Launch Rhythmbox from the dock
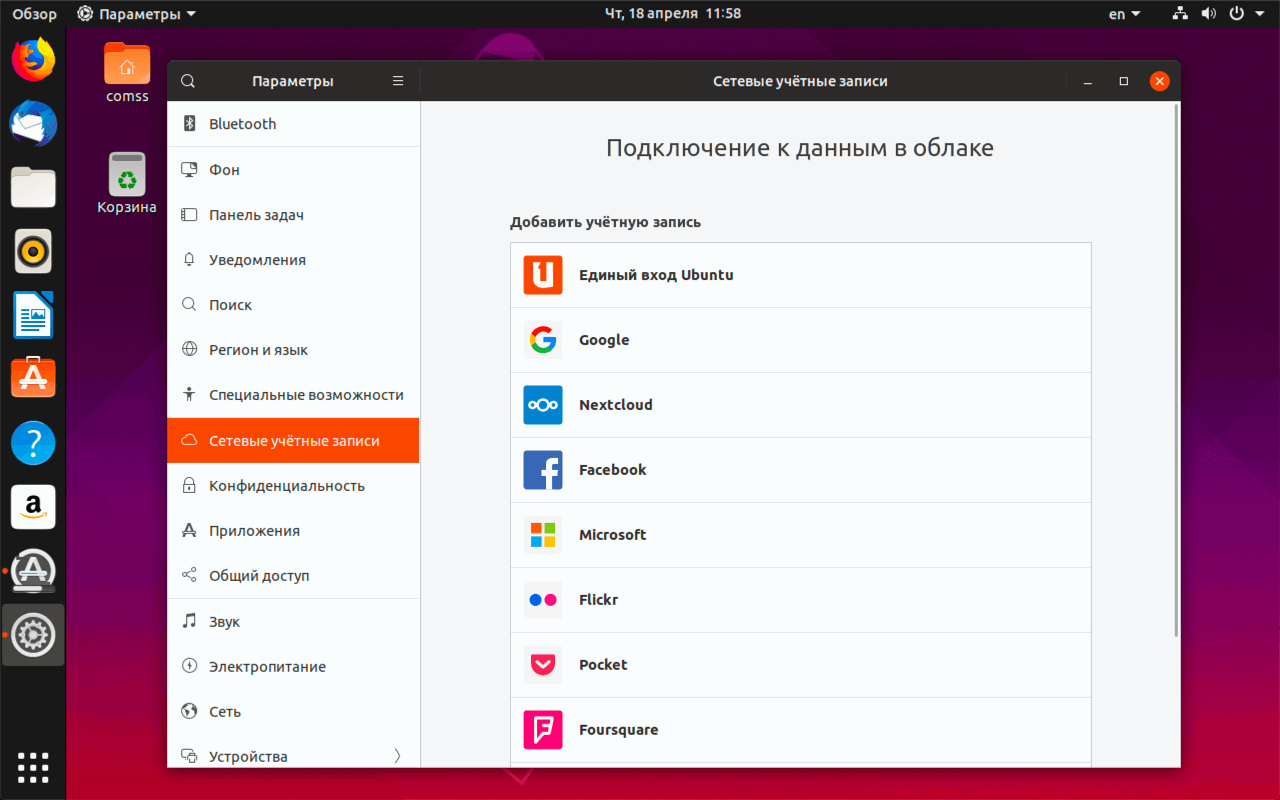1280x800 pixels. click(33, 251)
